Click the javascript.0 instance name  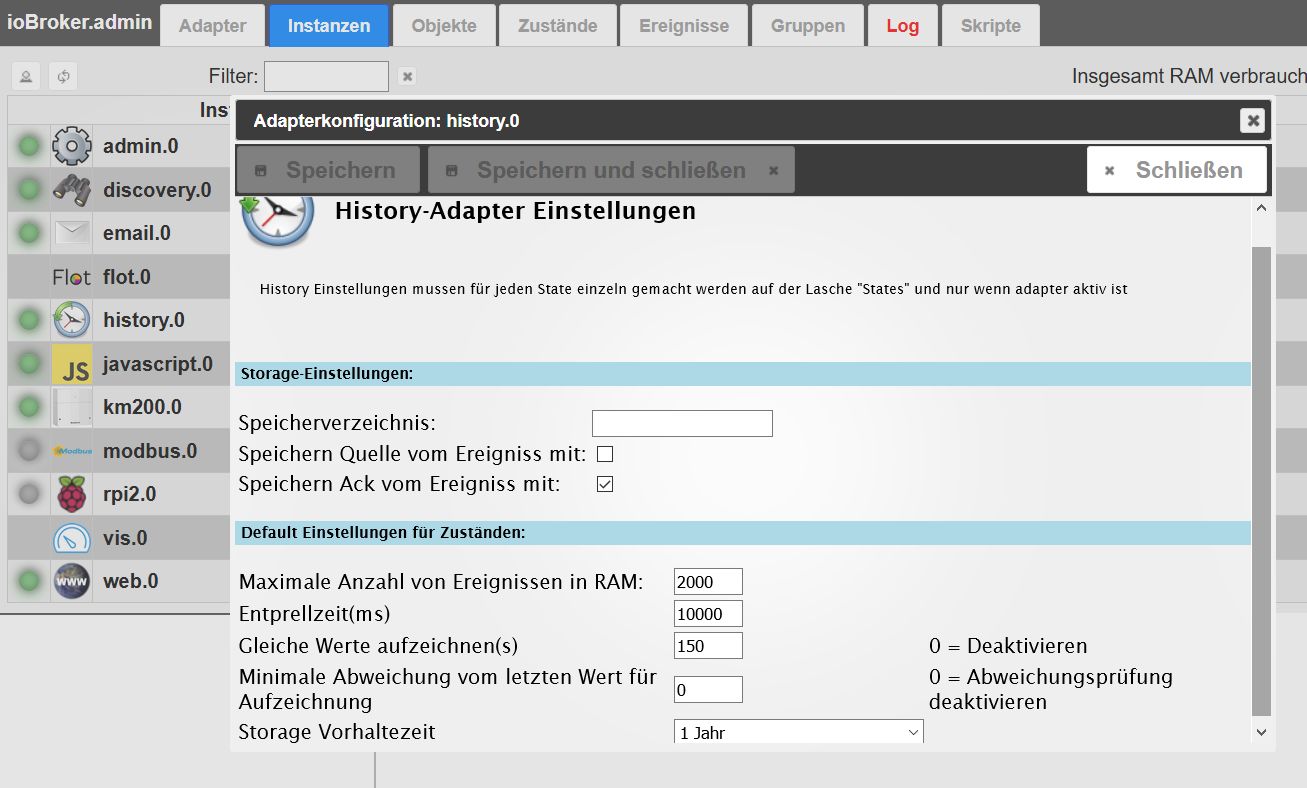(158, 364)
